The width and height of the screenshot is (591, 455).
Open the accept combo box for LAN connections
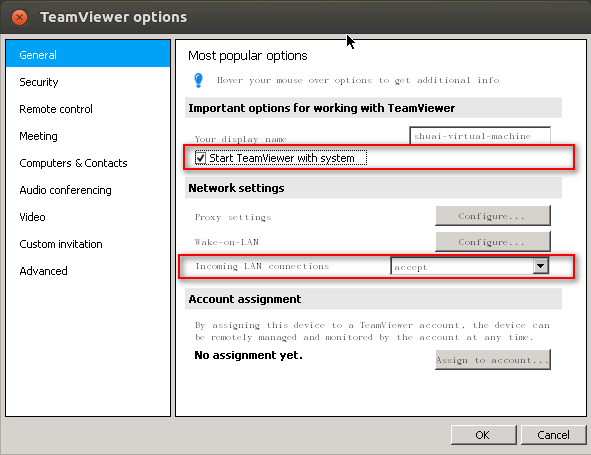tap(470, 266)
